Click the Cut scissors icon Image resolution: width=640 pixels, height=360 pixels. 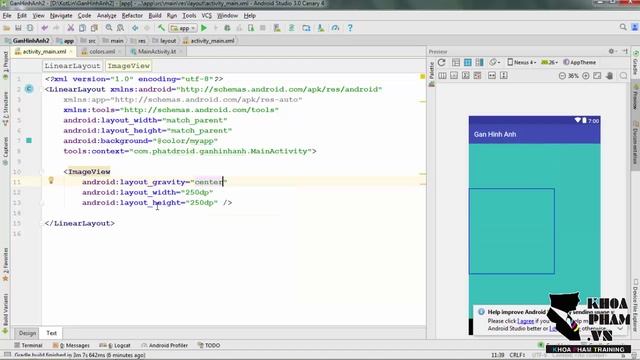71,28
